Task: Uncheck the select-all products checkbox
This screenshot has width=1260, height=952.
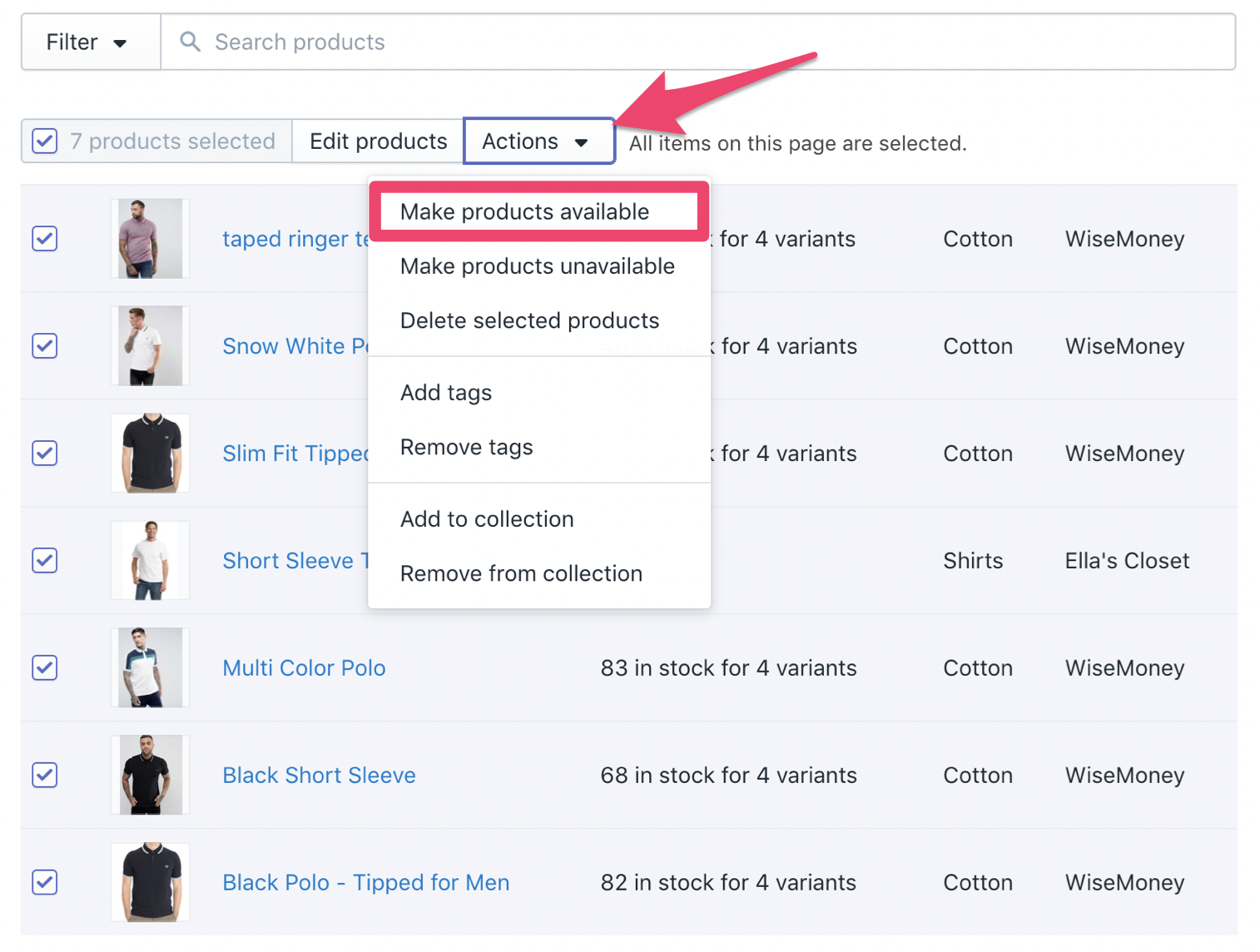Action: pyautogui.click(x=45, y=141)
